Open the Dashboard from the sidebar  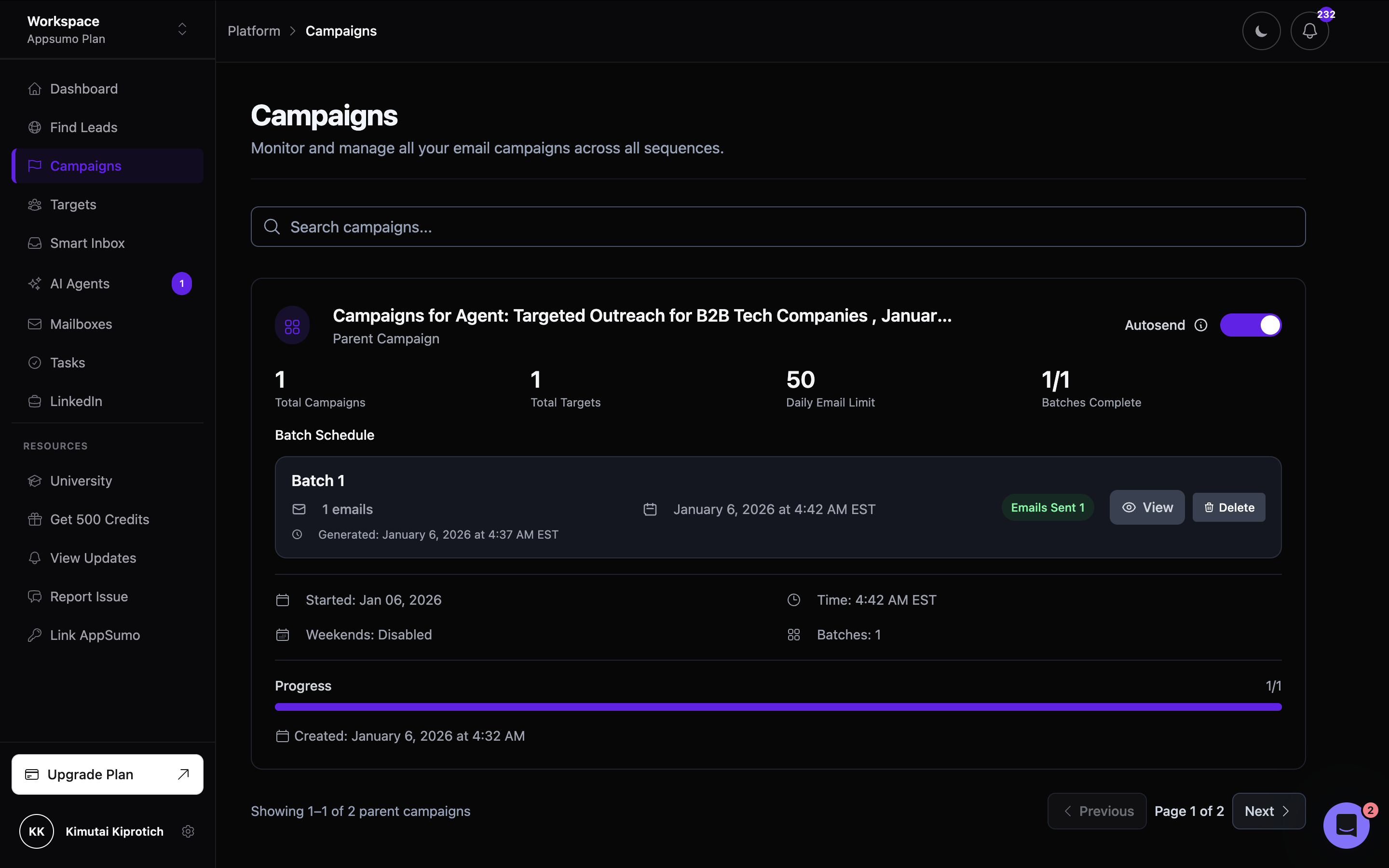pyautogui.click(x=83, y=88)
